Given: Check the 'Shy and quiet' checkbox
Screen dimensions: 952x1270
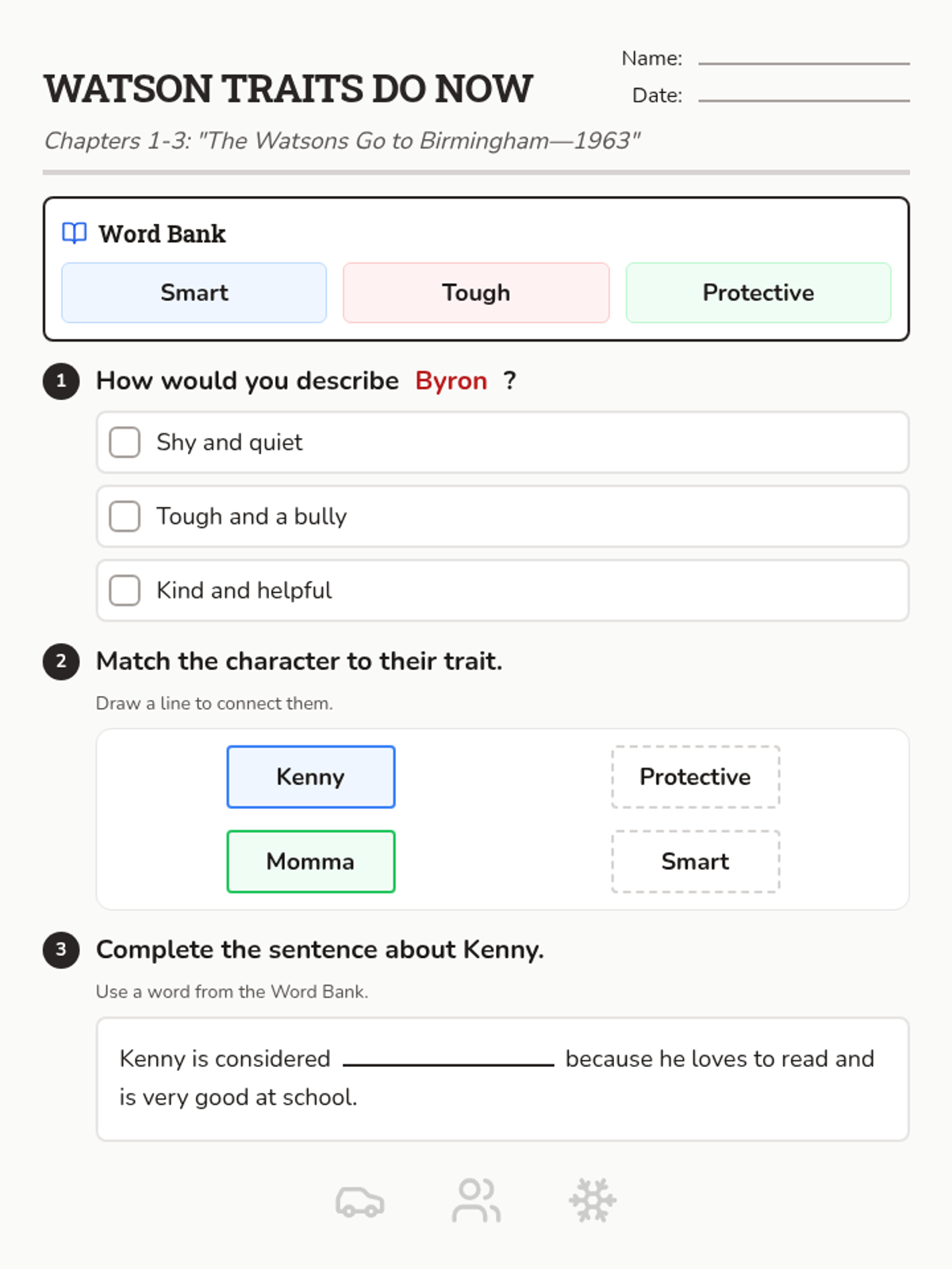Looking at the screenshot, I should (x=125, y=442).
